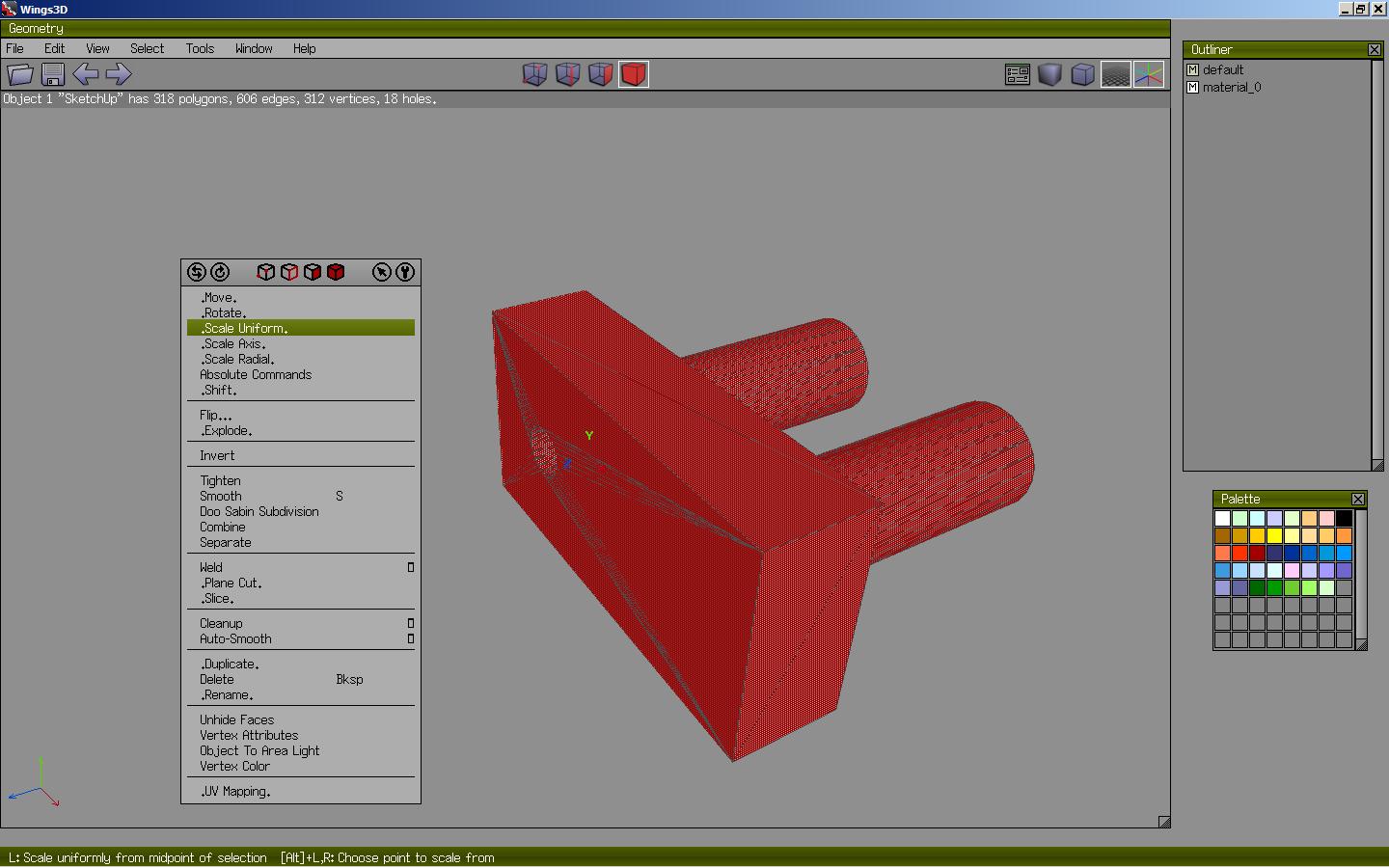The width and height of the screenshot is (1389, 868).
Task: Pick the bright yellow palette swatch
Action: [1274, 535]
